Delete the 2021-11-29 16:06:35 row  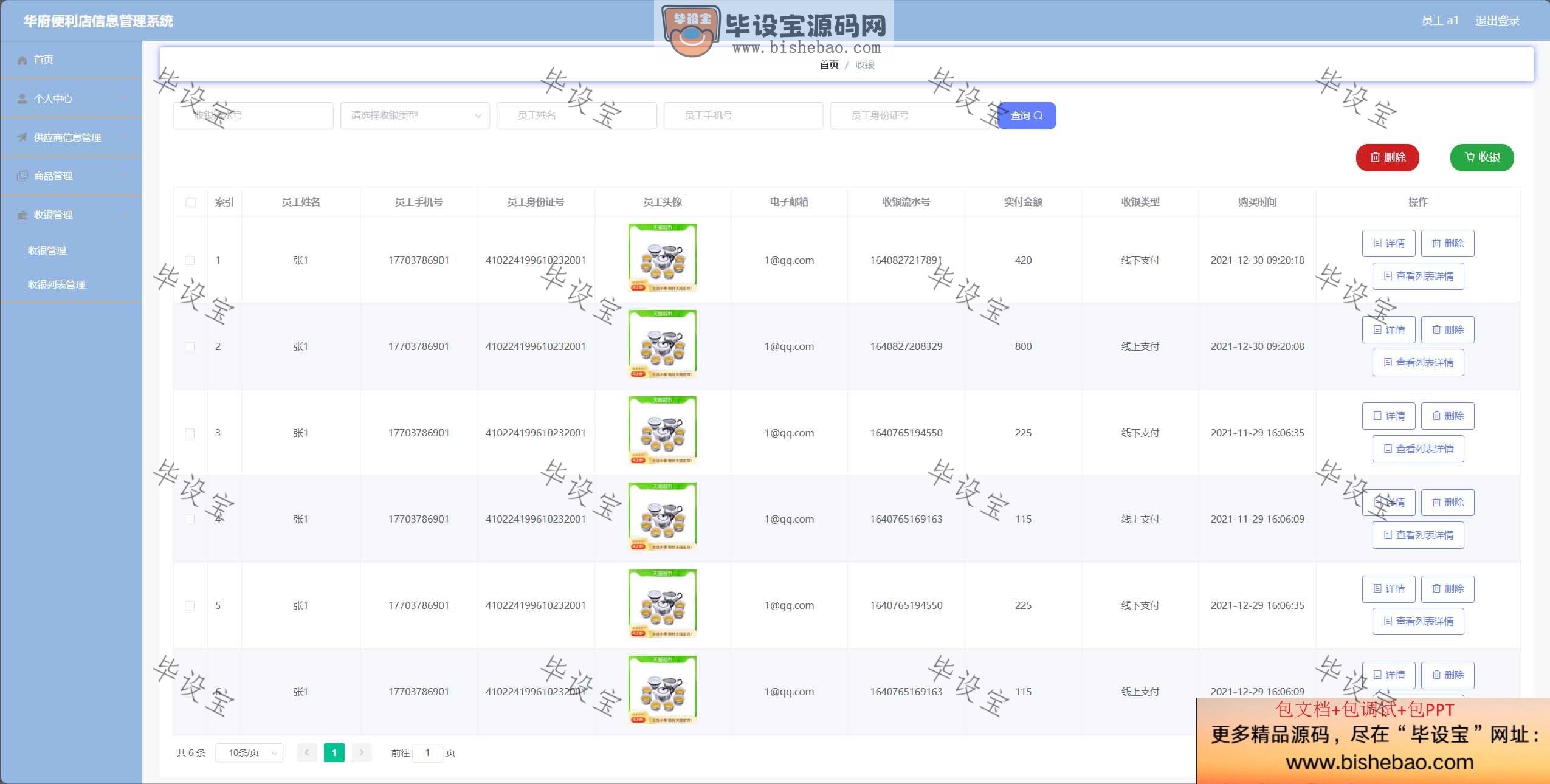(x=1447, y=416)
